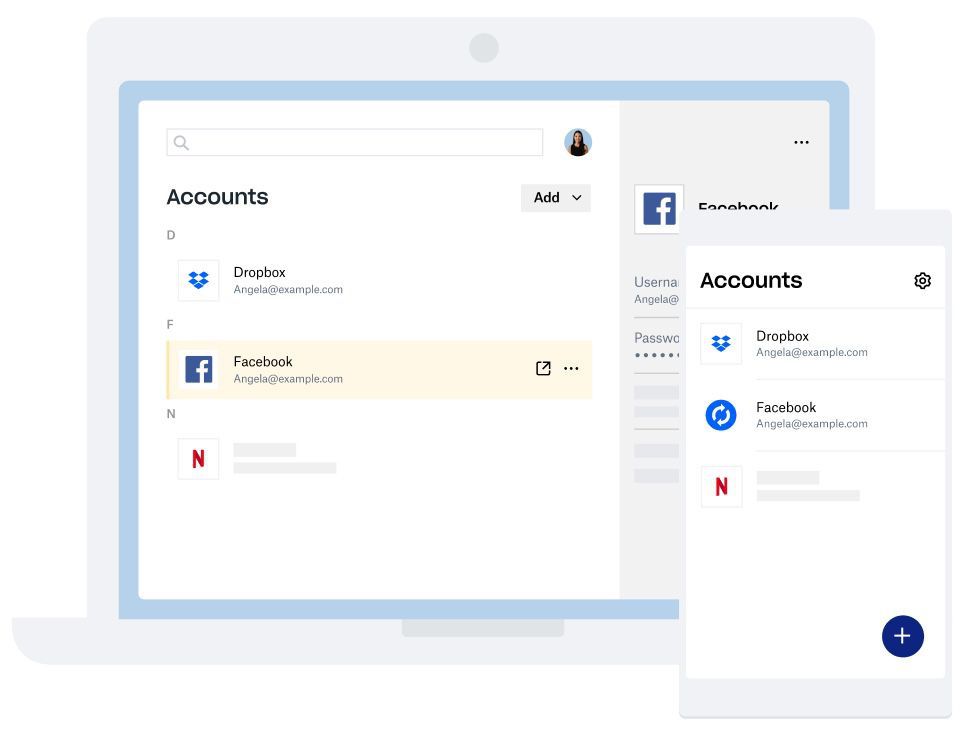The width and height of the screenshot is (970, 734).
Task: Click Facebook name in highlighted laptop row
Action: (x=263, y=361)
